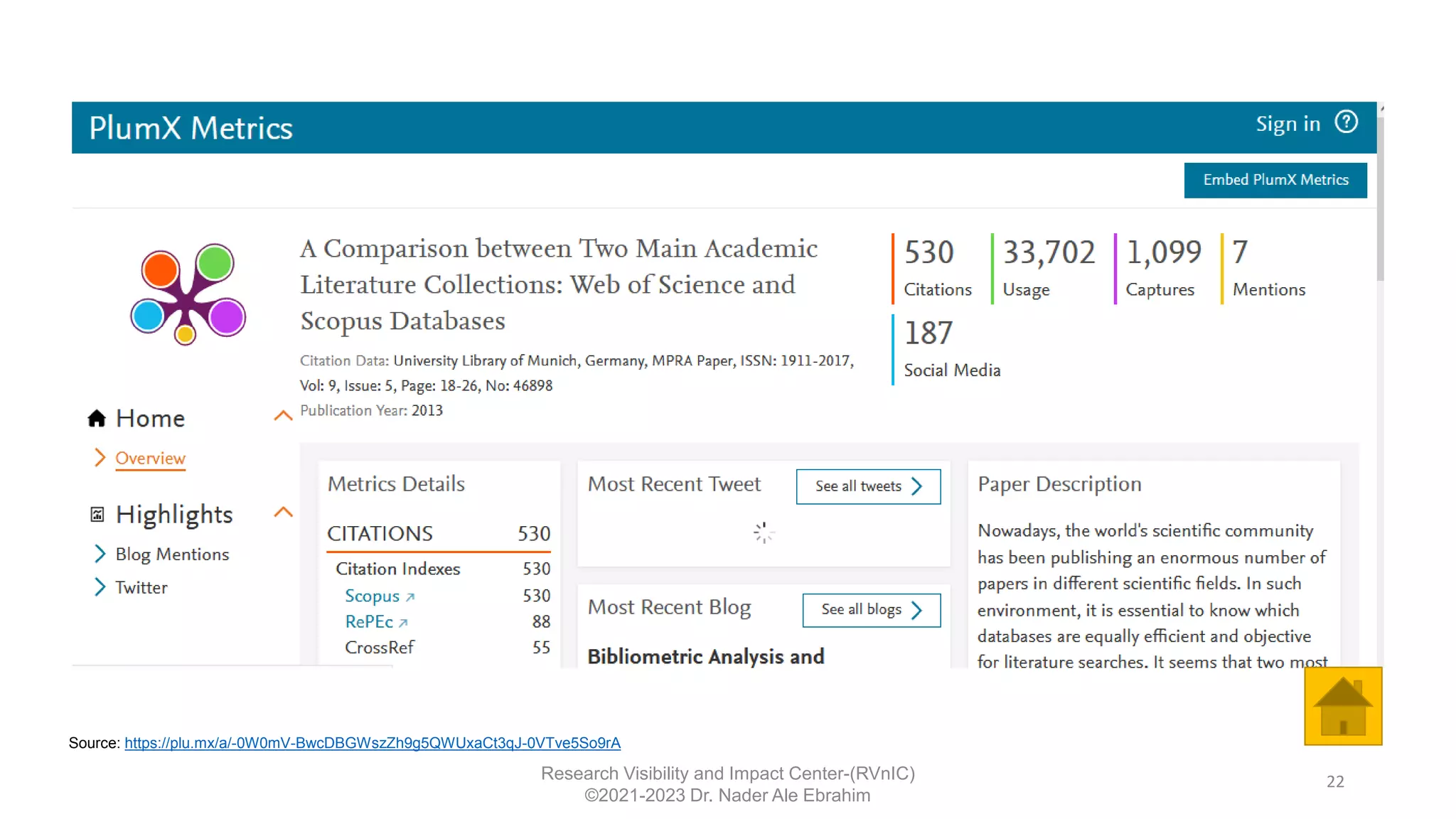Open Twitter in sidebar

point(141,588)
